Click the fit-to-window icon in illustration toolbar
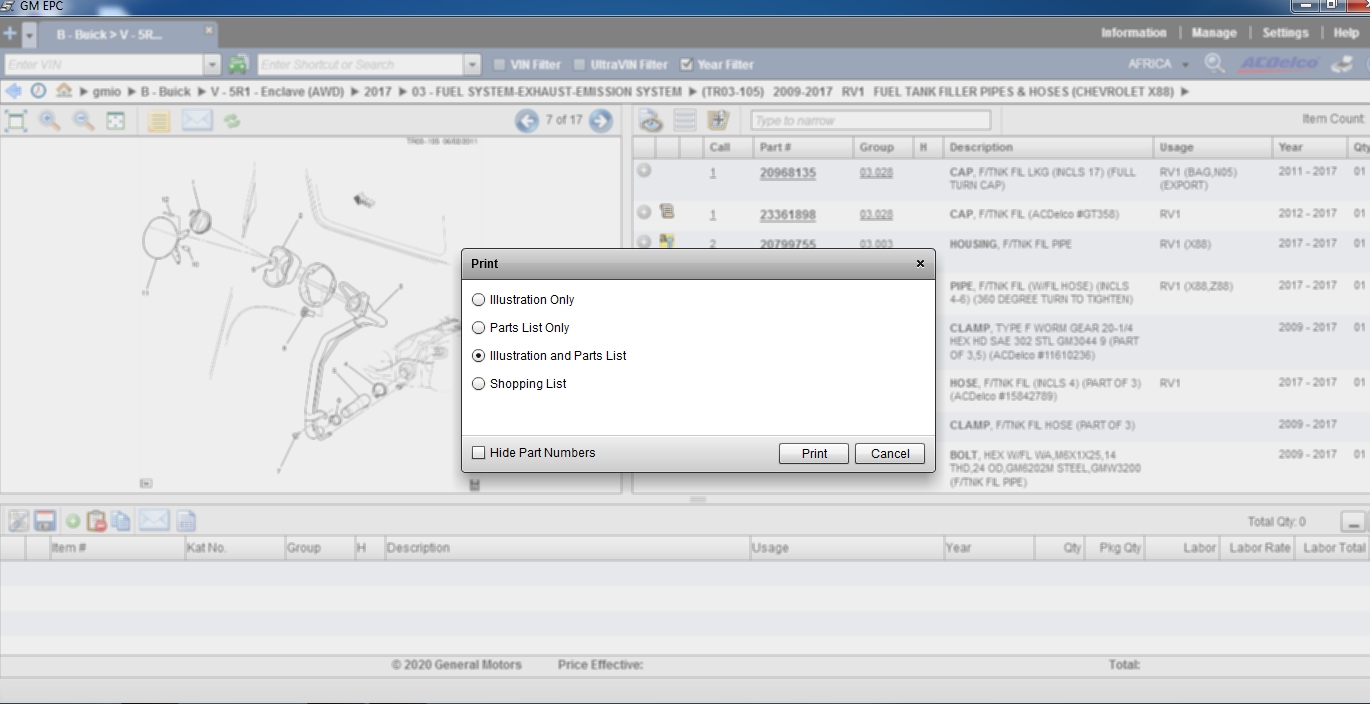This screenshot has height=704, width=1370. 16,121
